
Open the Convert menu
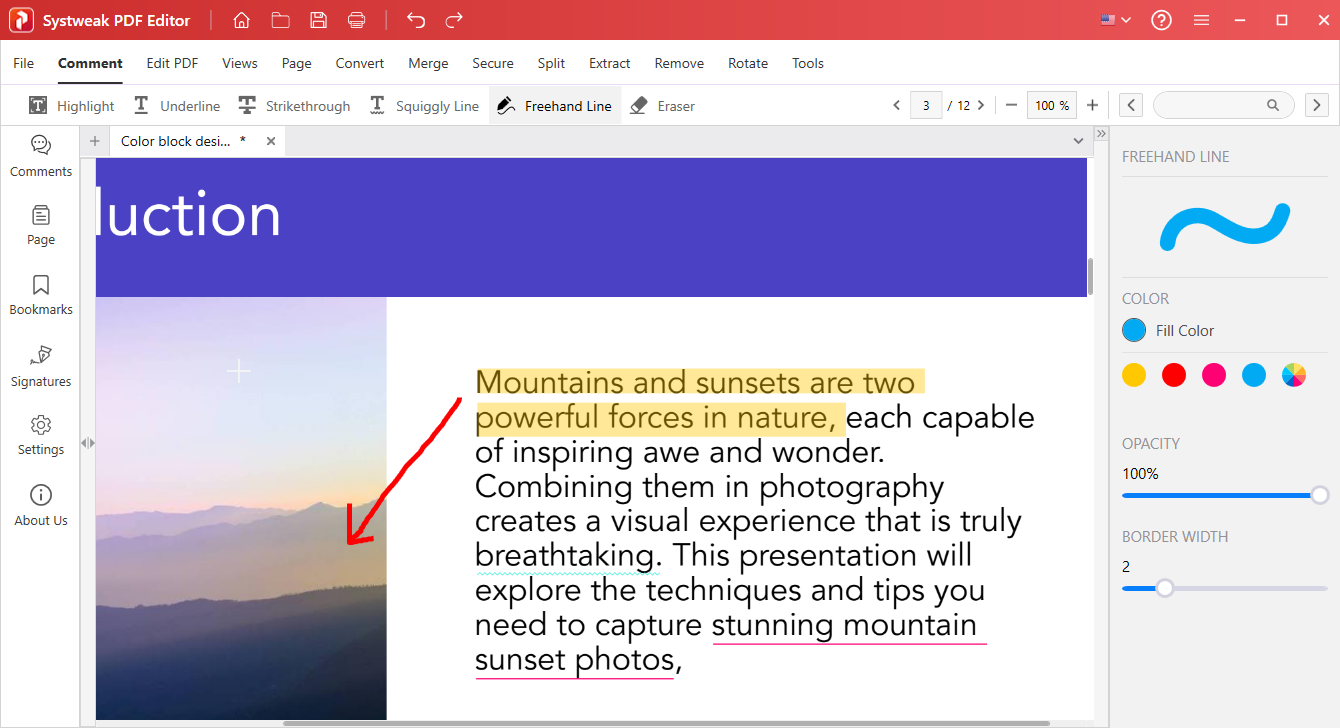tap(360, 63)
